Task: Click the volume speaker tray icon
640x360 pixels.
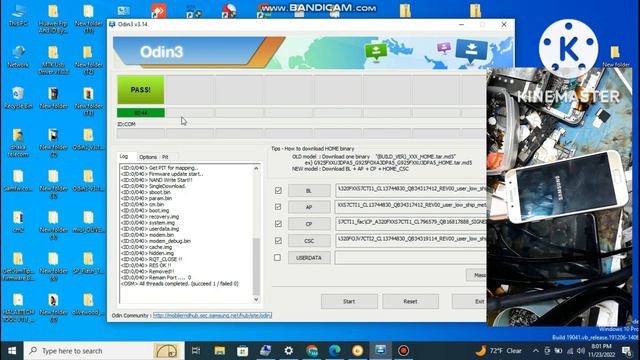Action: click(581, 351)
